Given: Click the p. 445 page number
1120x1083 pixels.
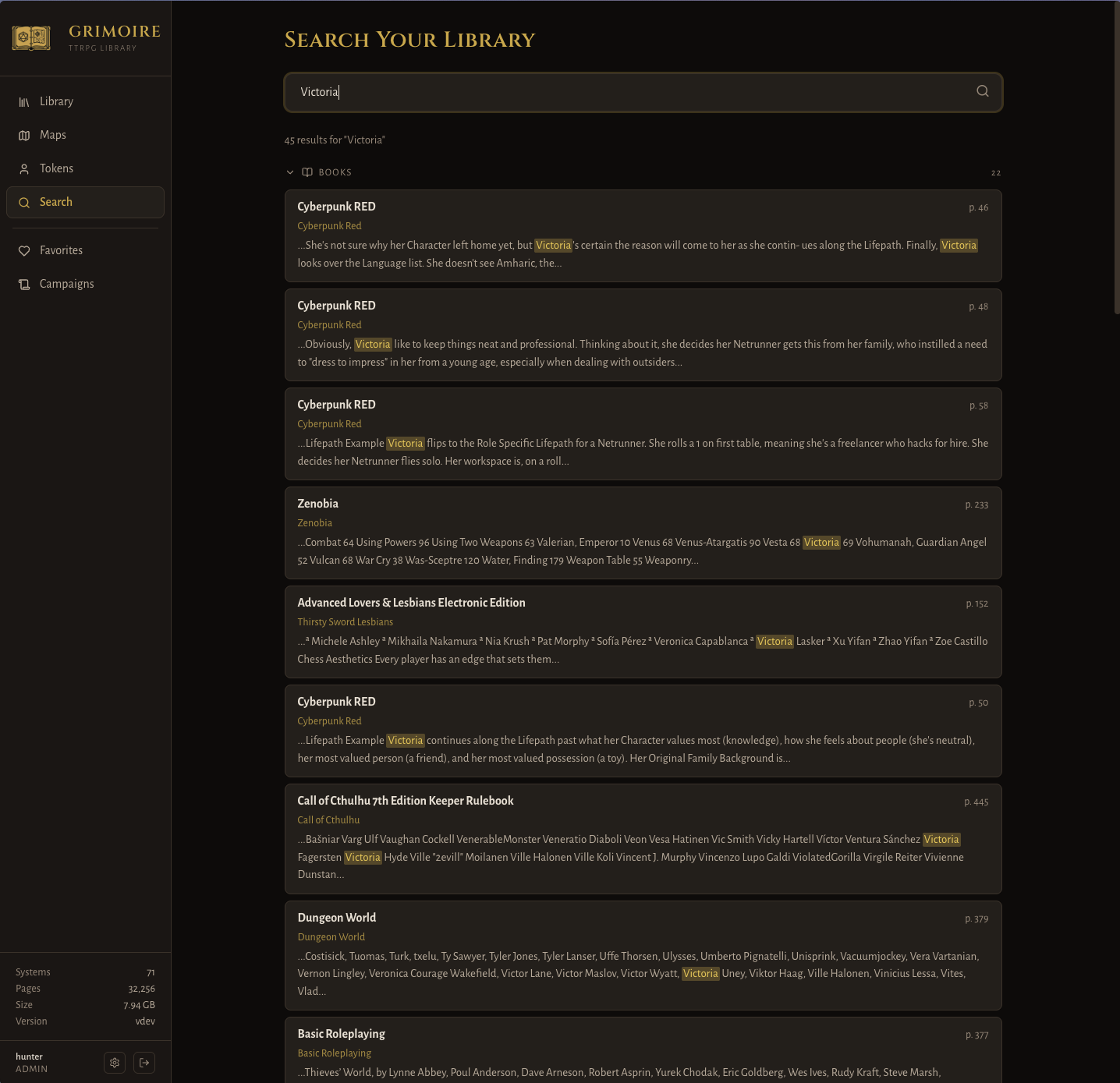Looking at the screenshot, I should [x=976, y=802].
